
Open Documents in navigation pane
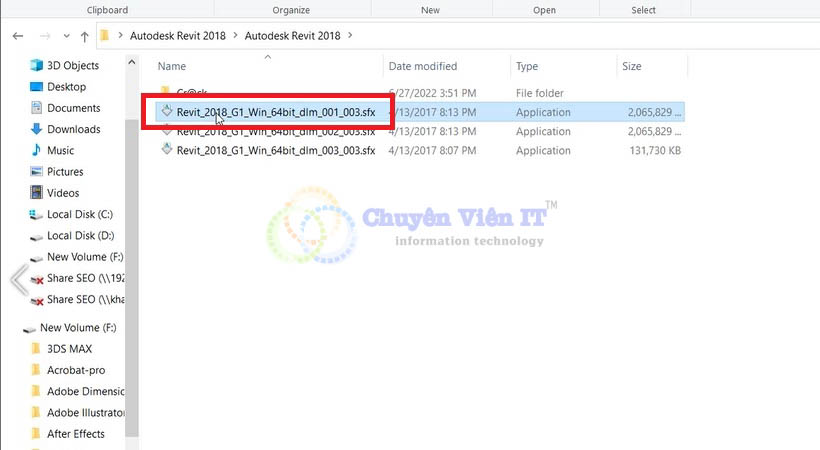tap(74, 108)
